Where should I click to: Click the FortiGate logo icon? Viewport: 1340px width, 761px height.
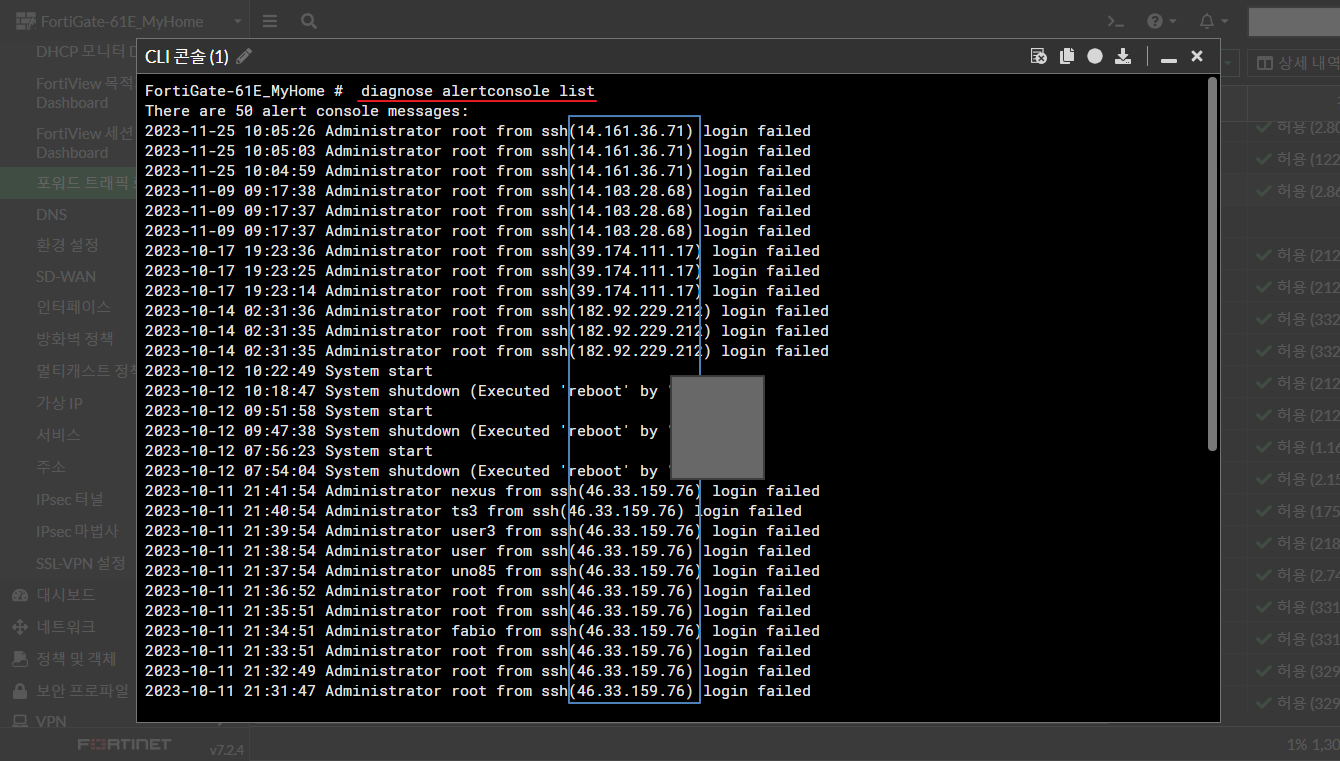[x=25, y=21]
